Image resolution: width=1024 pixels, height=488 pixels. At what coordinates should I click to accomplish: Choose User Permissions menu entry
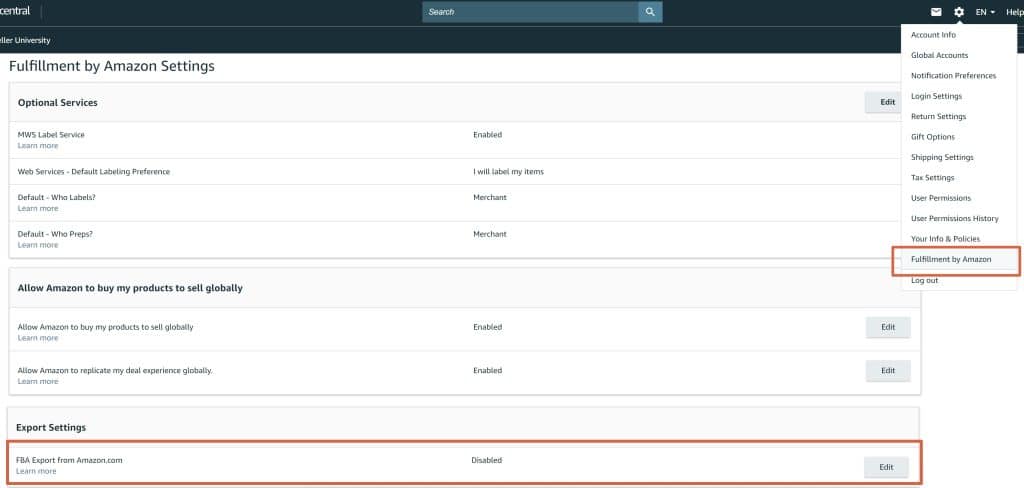click(x=941, y=198)
